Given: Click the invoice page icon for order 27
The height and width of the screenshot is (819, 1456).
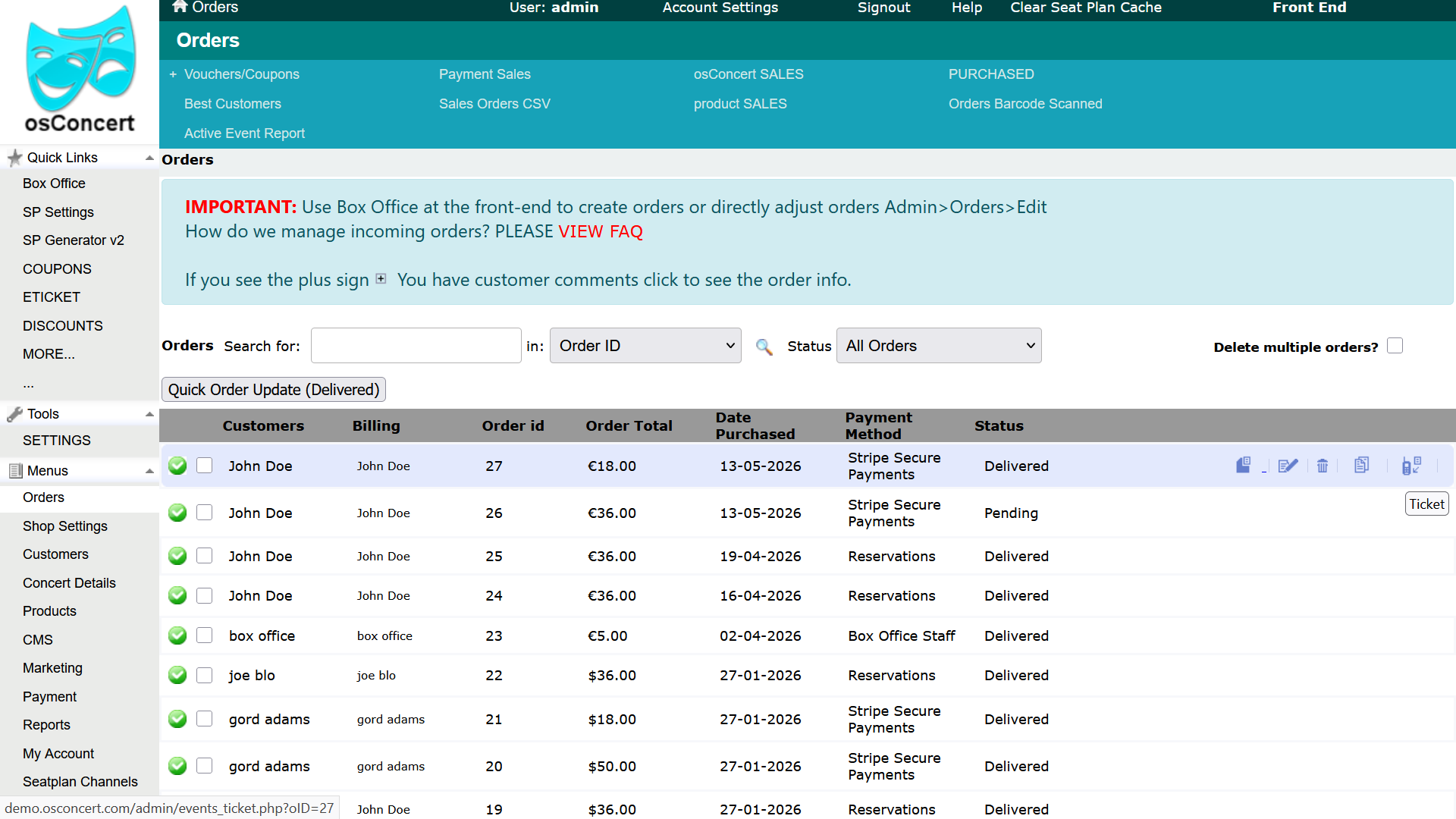Looking at the screenshot, I should 1243,465.
